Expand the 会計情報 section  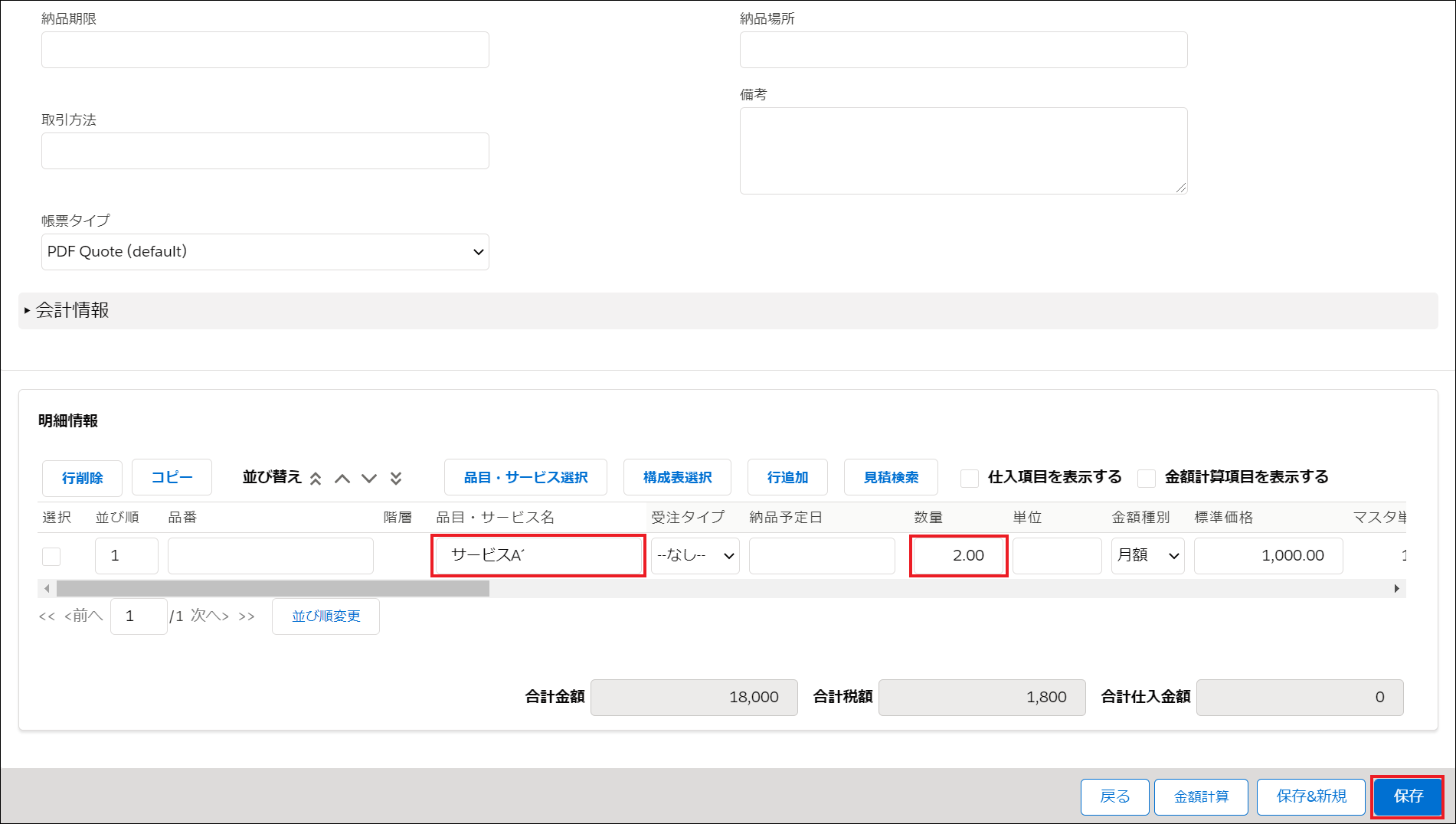coord(72,311)
